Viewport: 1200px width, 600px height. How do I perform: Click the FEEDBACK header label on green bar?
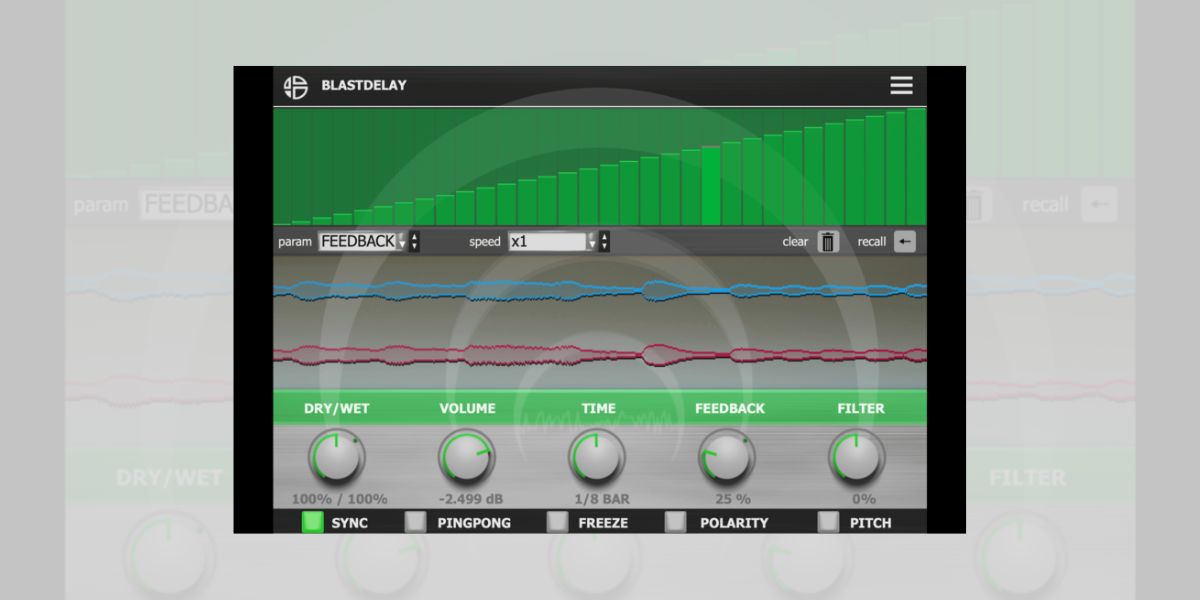(730, 408)
